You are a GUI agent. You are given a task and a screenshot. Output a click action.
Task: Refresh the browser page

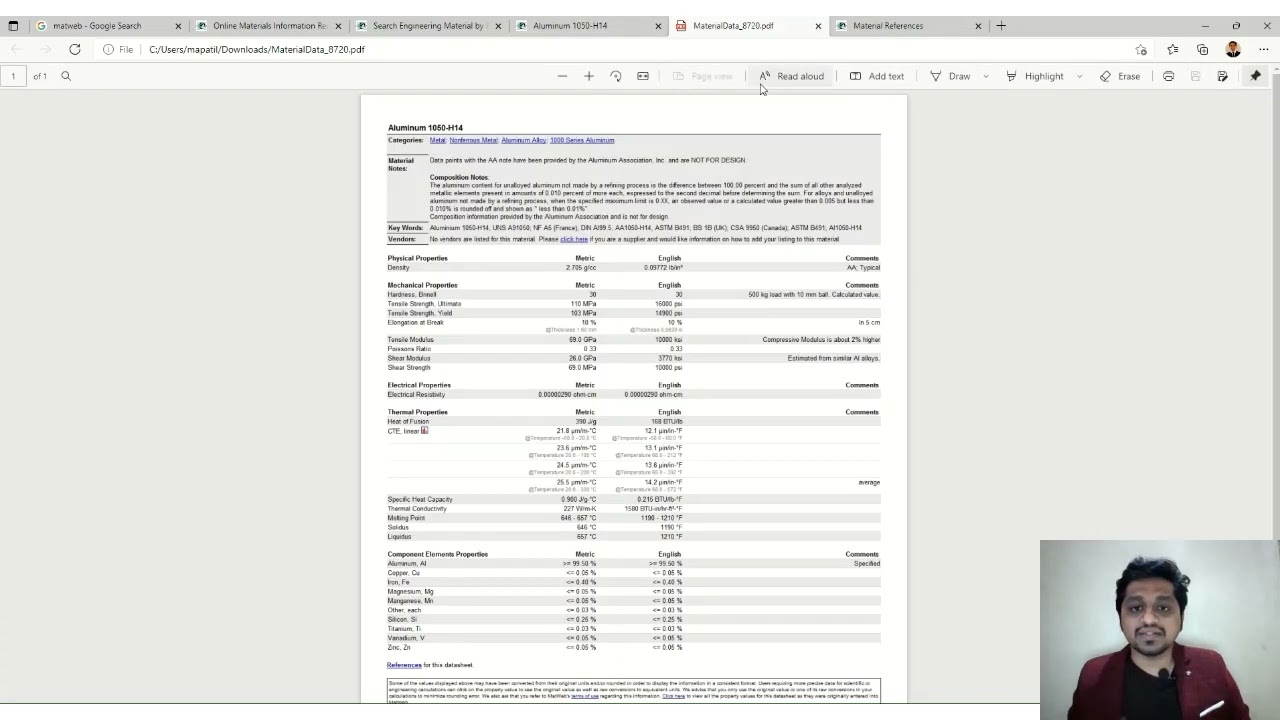coord(74,49)
